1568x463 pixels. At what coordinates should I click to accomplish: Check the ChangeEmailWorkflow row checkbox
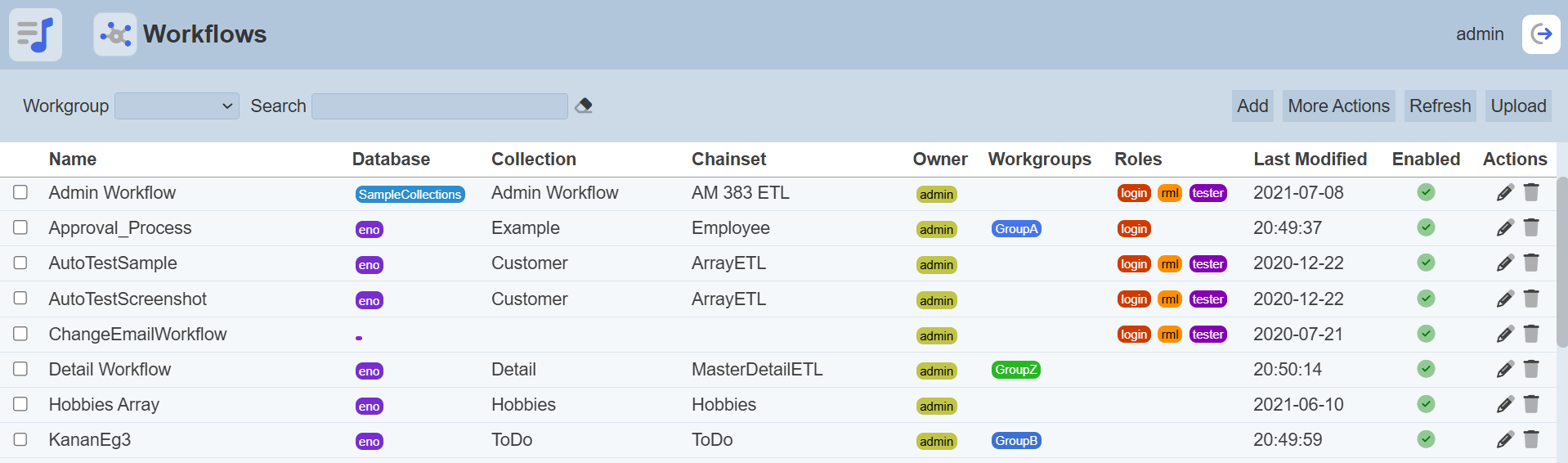[20, 334]
